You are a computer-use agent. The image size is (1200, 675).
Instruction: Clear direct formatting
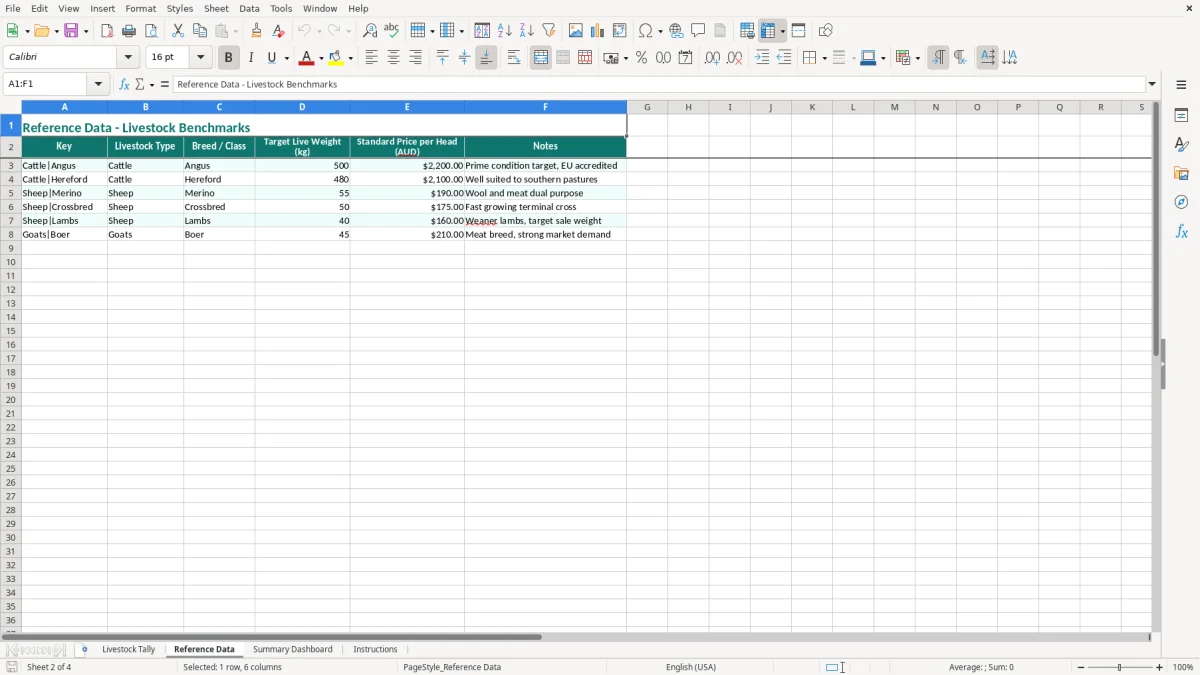click(x=278, y=31)
